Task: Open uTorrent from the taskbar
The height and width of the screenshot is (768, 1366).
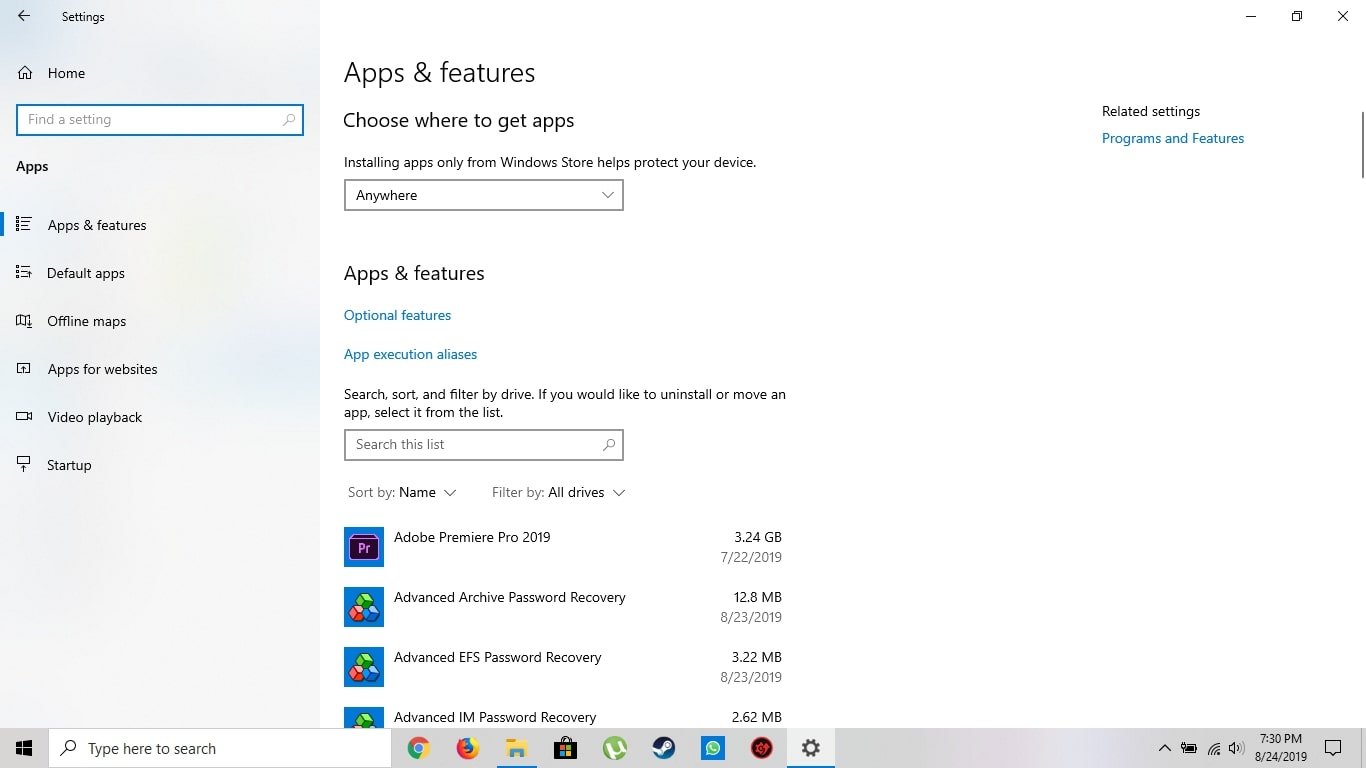Action: 614,748
